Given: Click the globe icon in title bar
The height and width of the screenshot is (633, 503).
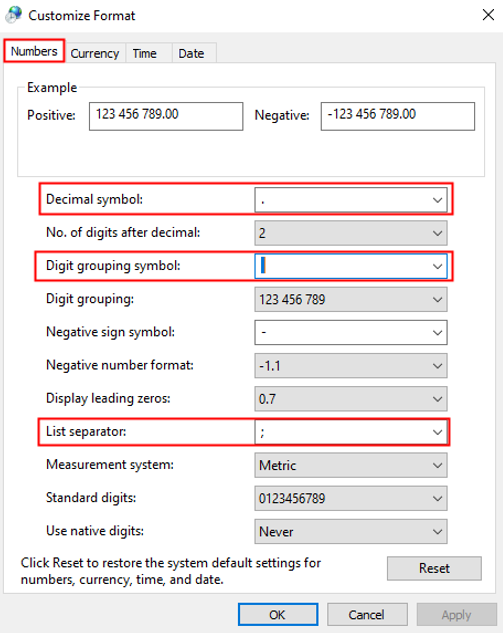Looking at the screenshot, I should (13, 15).
